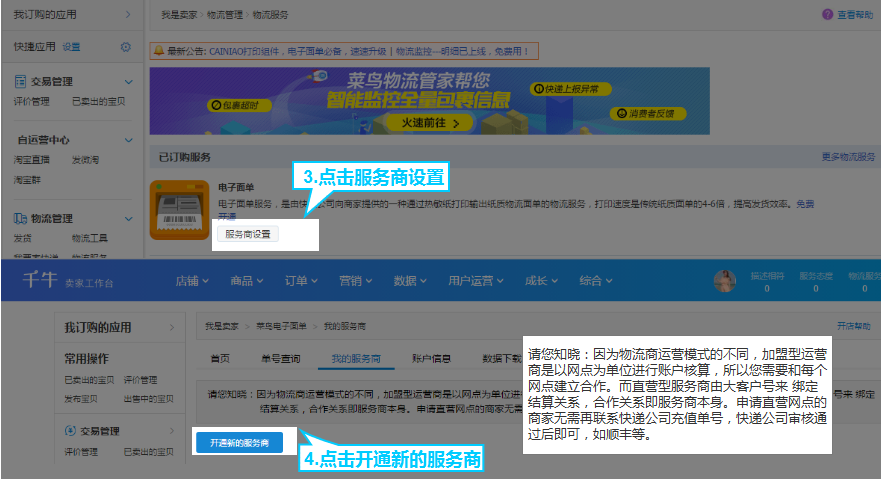Click 我是卖家 in the top breadcrumb
The width and height of the screenshot is (881, 480).
(x=179, y=15)
